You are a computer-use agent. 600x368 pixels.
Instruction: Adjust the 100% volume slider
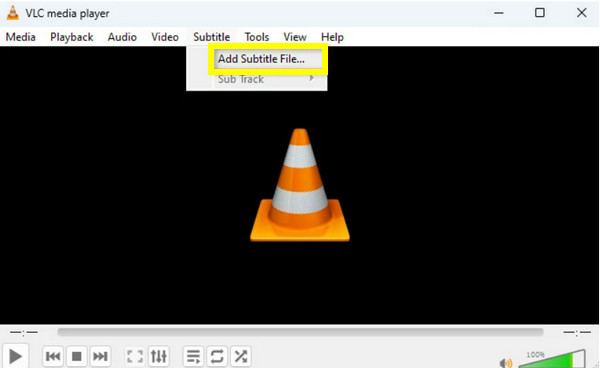[x=551, y=360]
